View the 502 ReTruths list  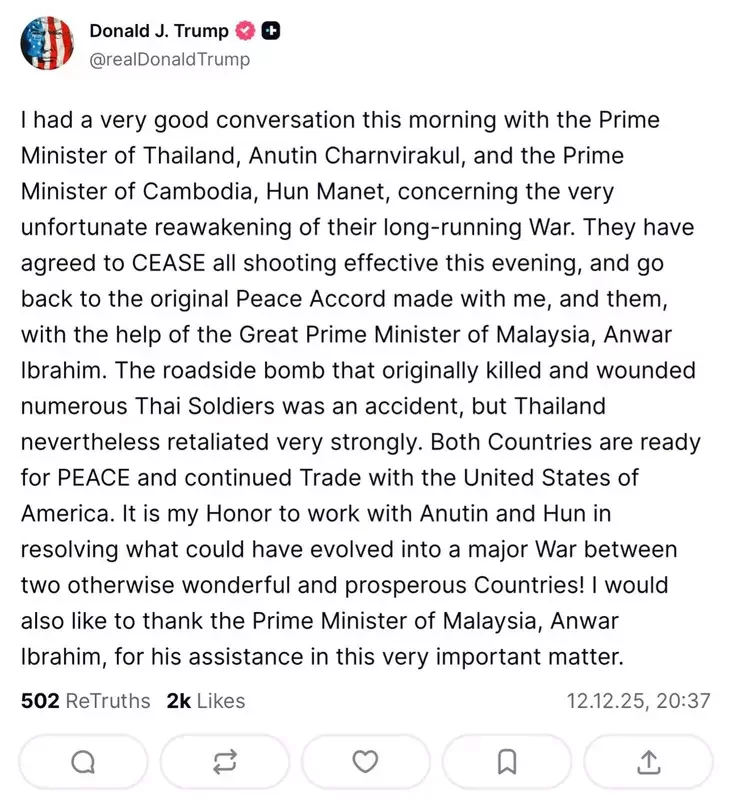coord(86,701)
